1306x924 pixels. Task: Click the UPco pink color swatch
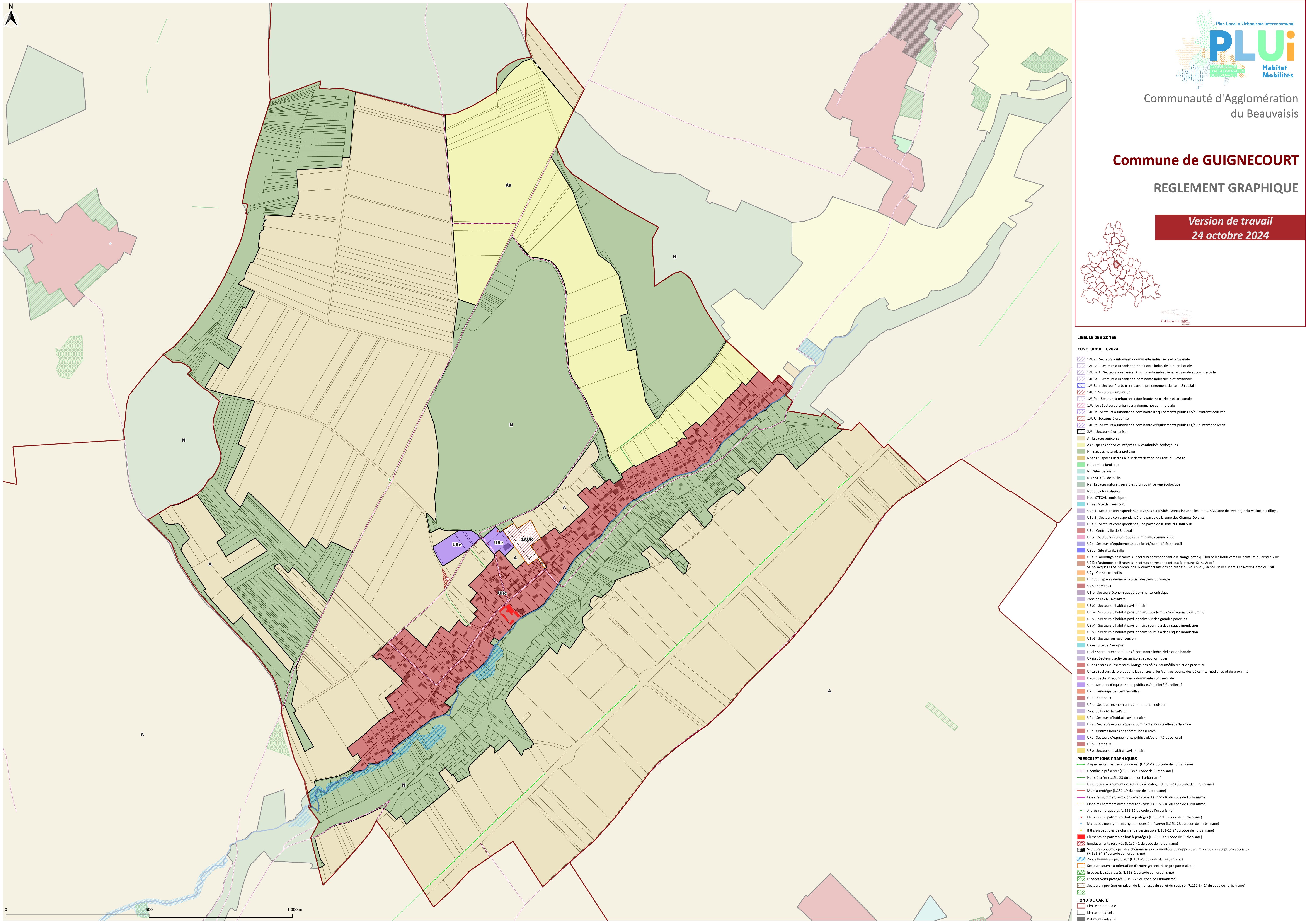point(1081,678)
